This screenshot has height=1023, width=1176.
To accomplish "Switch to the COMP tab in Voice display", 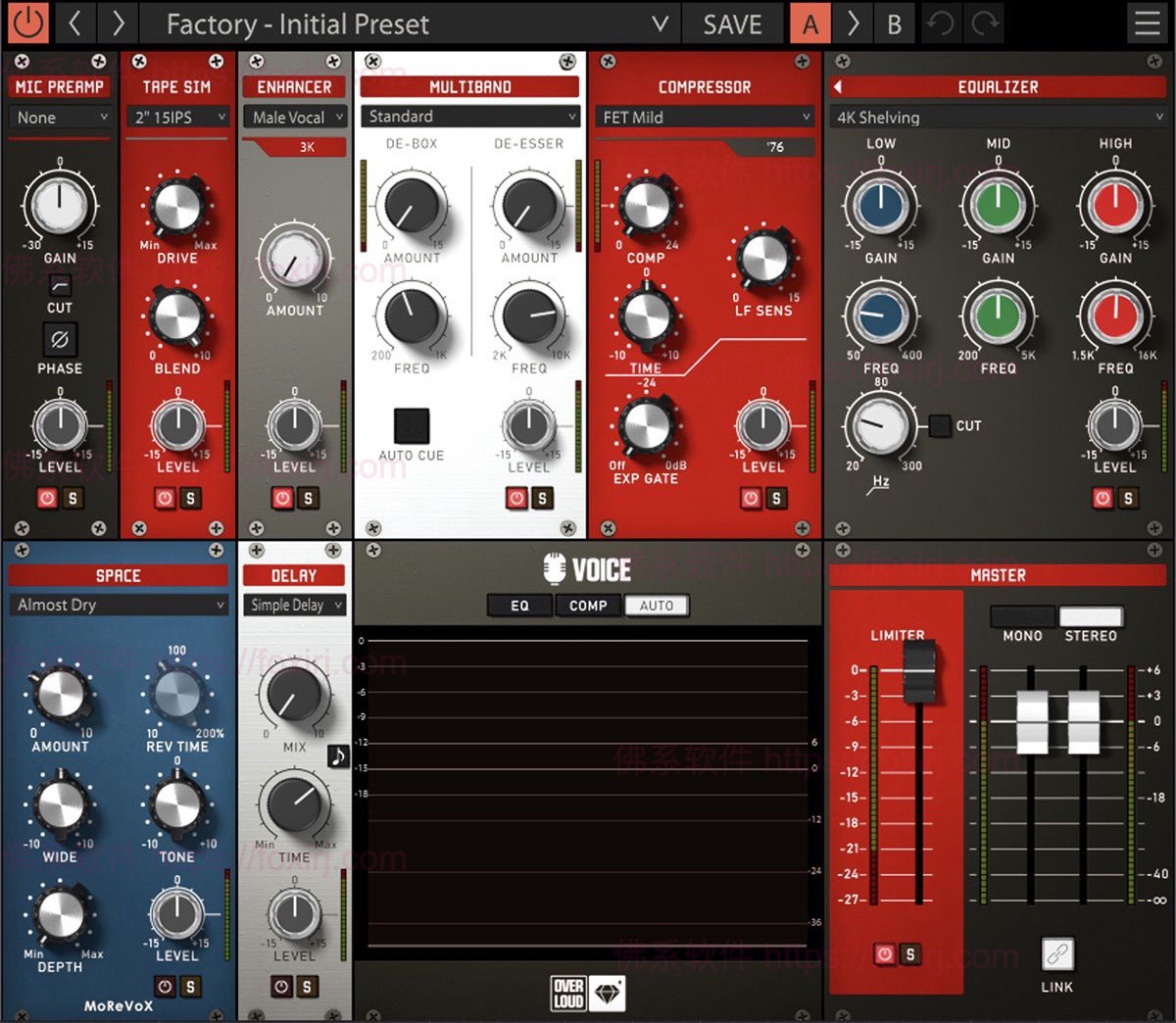I will 587,606.
